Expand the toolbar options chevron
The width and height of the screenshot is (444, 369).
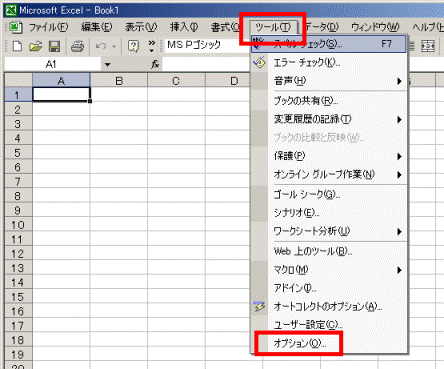152,46
